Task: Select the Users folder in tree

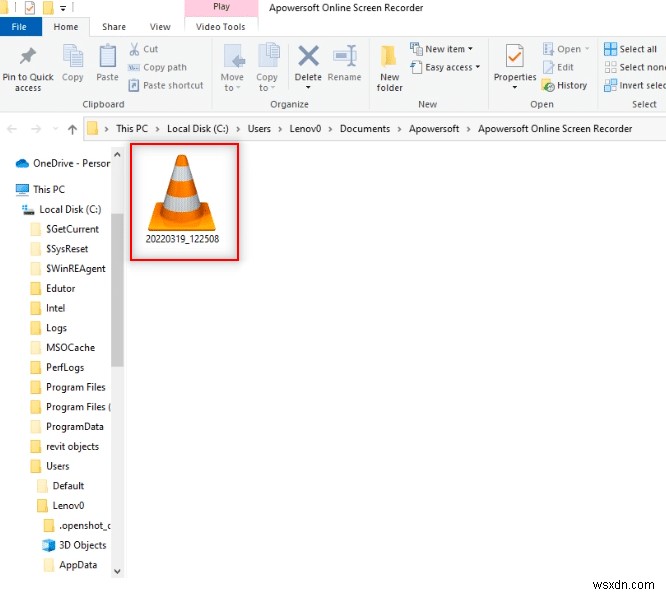Action: pos(50,466)
